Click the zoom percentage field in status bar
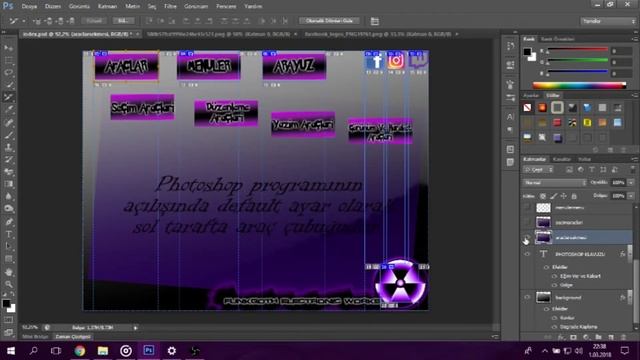 (30, 327)
